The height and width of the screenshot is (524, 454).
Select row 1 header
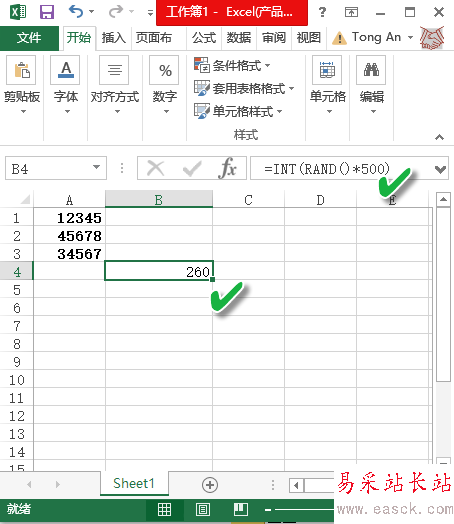pos(16,218)
